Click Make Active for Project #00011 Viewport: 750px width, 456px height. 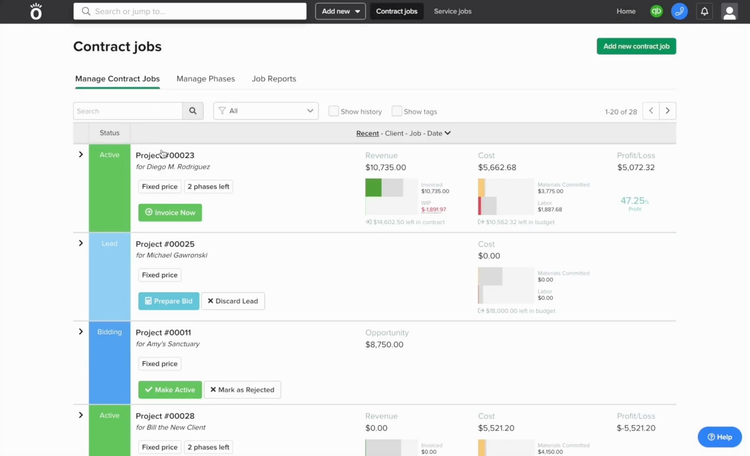pyautogui.click(x=170, y=389)
